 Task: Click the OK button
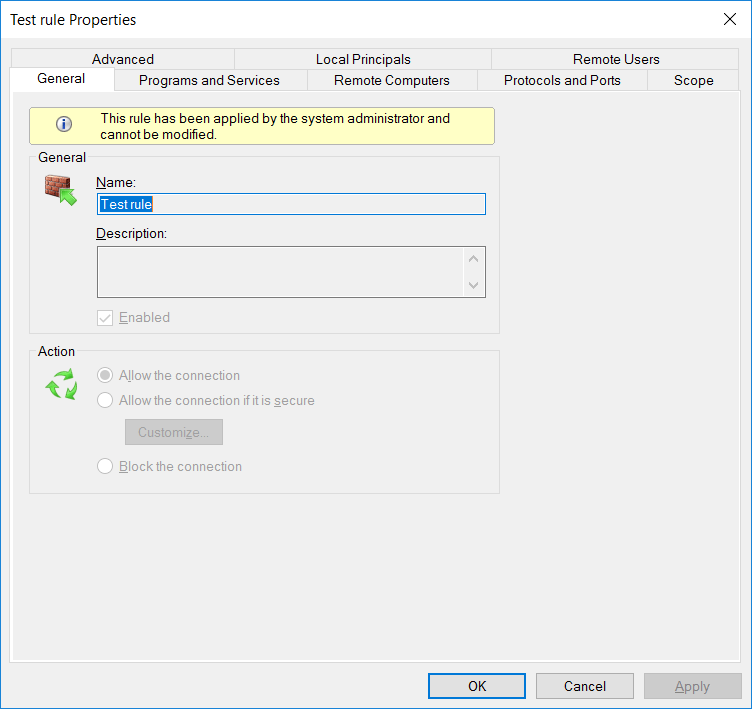point(477,686)
